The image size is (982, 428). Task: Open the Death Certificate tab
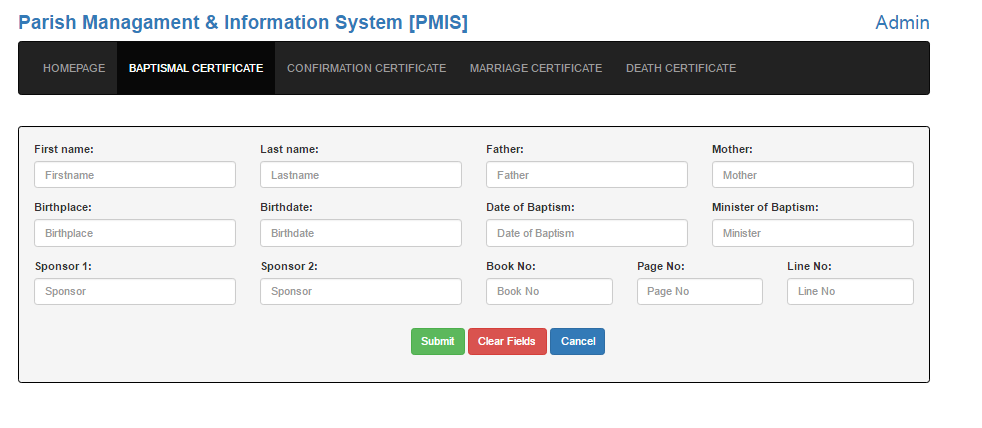pyautogui.click(x=681, y=68)
